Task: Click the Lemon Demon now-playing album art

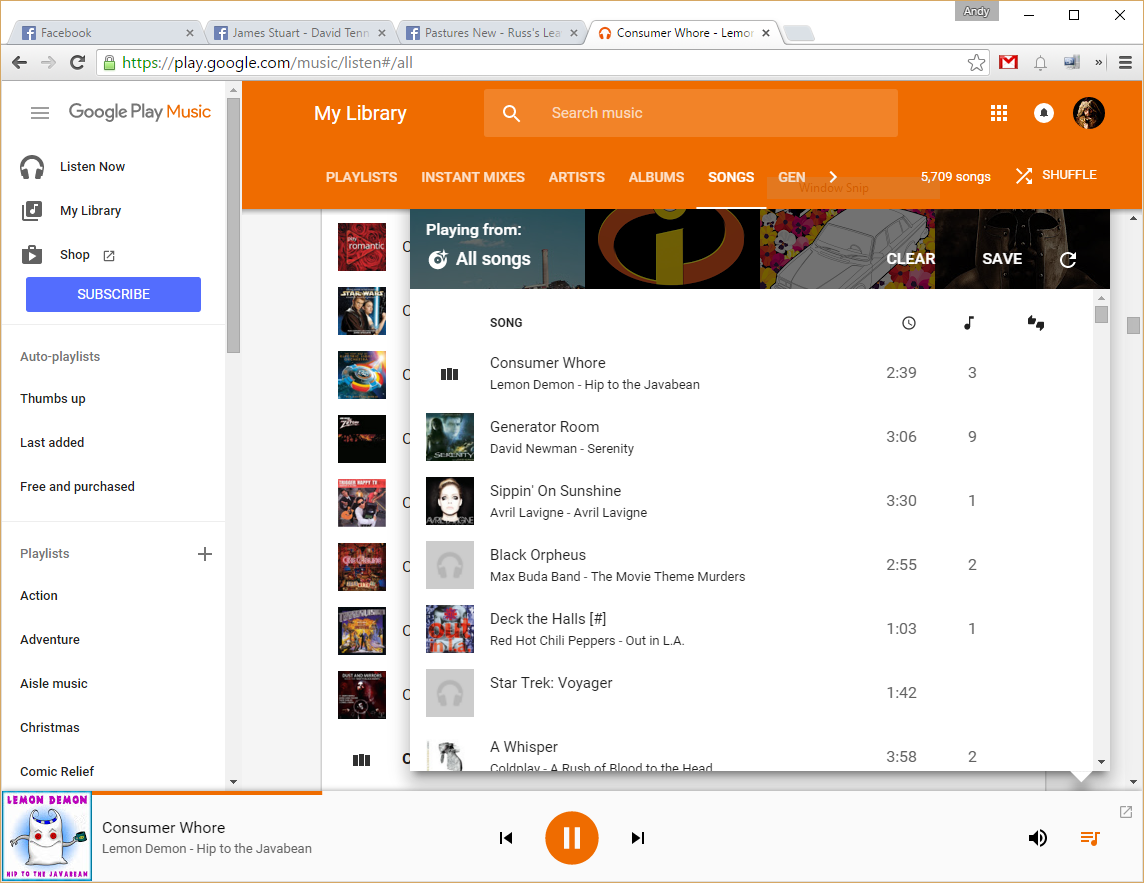Action: tap(47, 836)
